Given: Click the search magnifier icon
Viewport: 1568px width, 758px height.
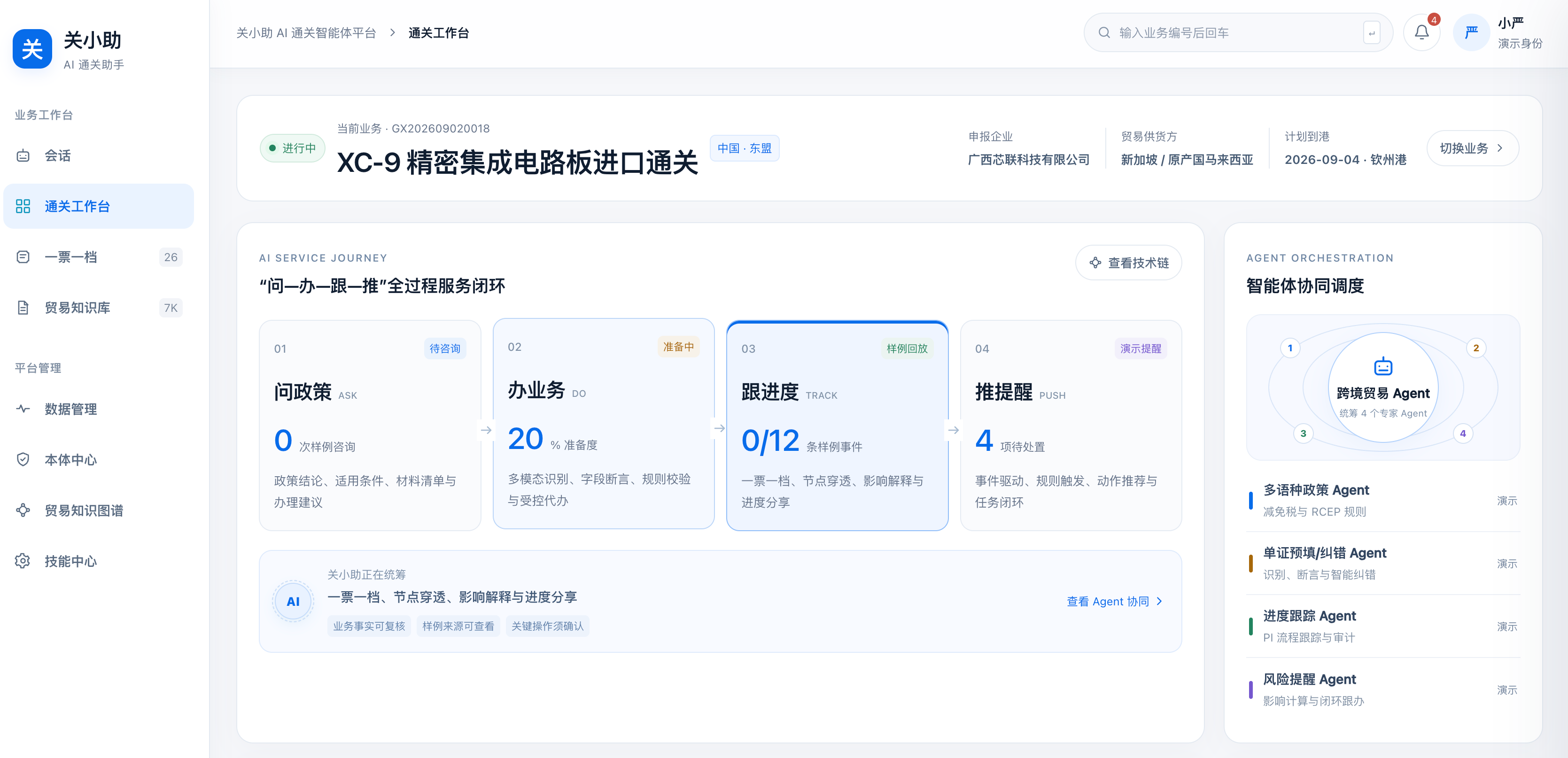Looking at the screenshot, I should (x=1104, y=32).
